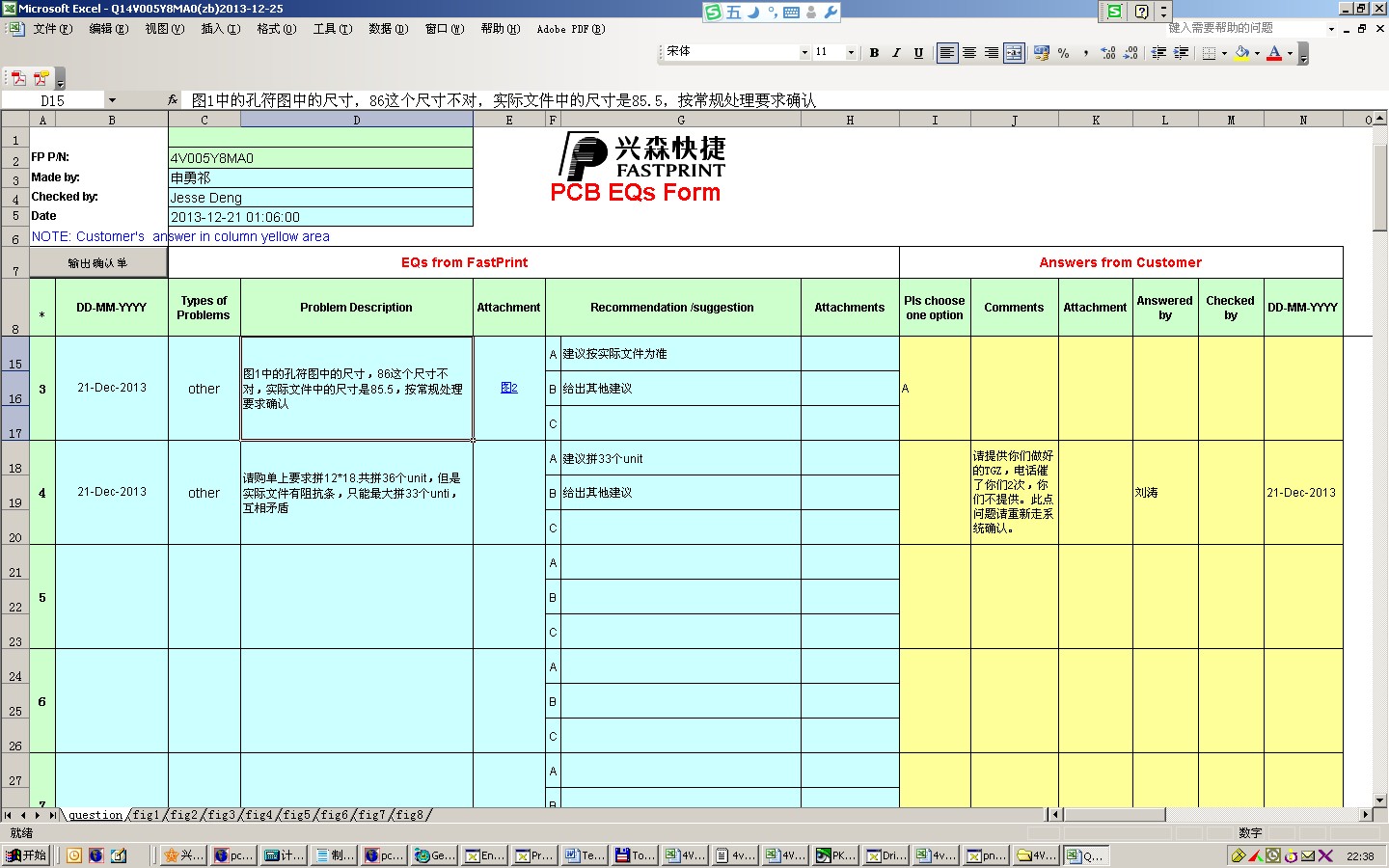Click Sogou wrench settings icon
This screenshot has width=1389, height=868.
click(831, 13)
